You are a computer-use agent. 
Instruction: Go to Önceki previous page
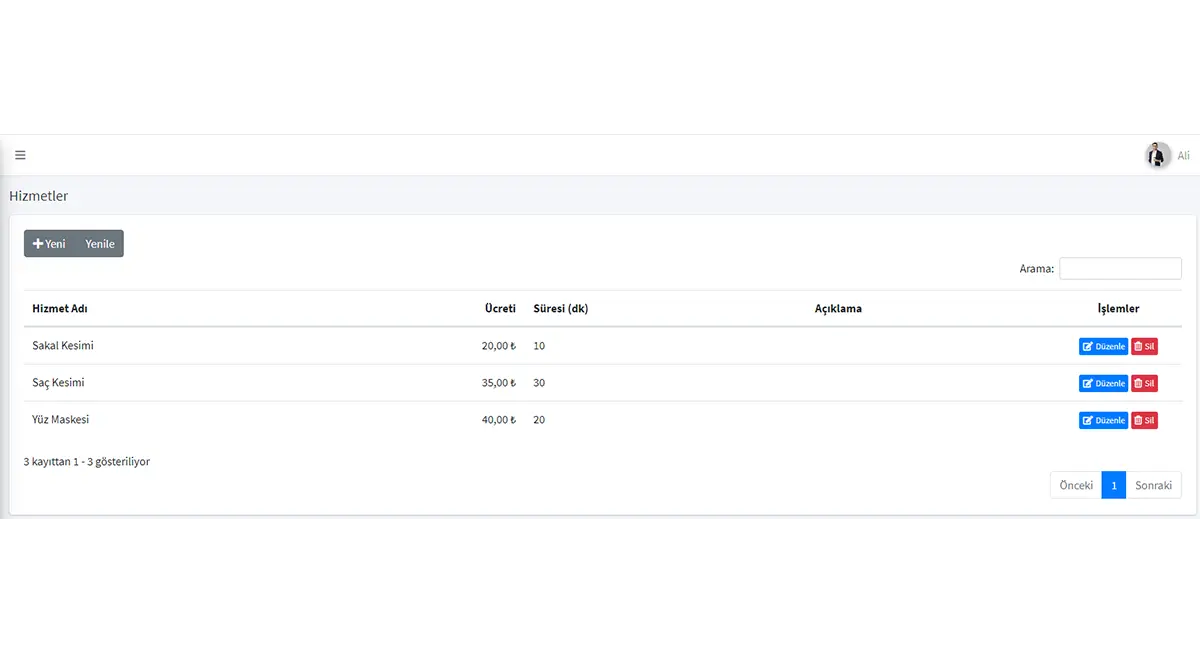1076,485
